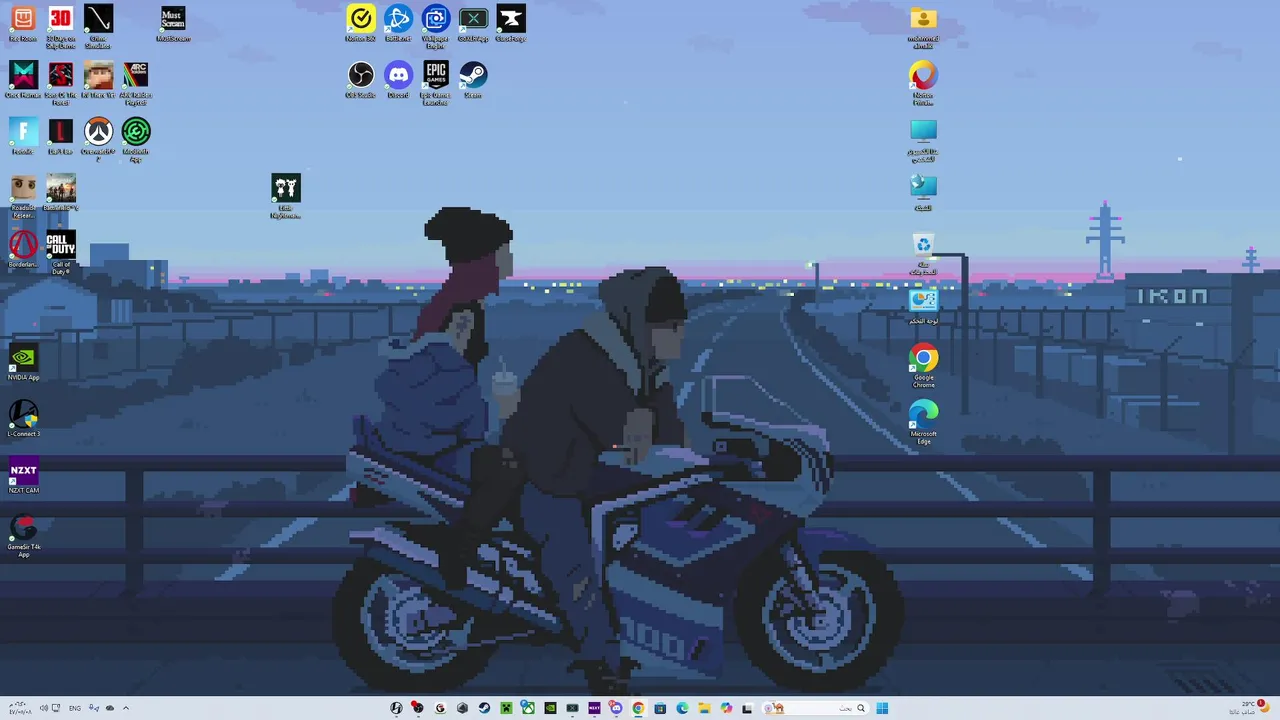Open the Overwatch 2 desktop icon

(x=98, y=139)
